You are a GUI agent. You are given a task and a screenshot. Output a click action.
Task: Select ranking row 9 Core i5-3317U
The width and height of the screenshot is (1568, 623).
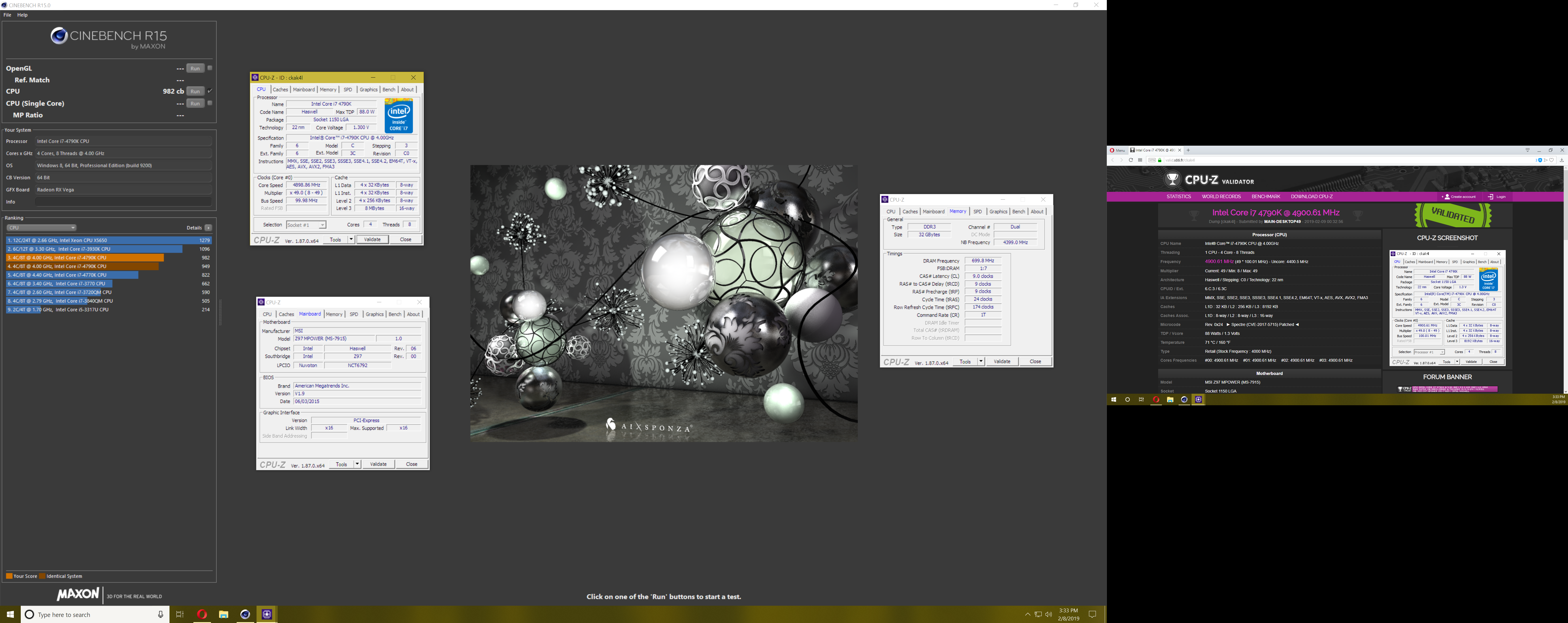(108, 309)
